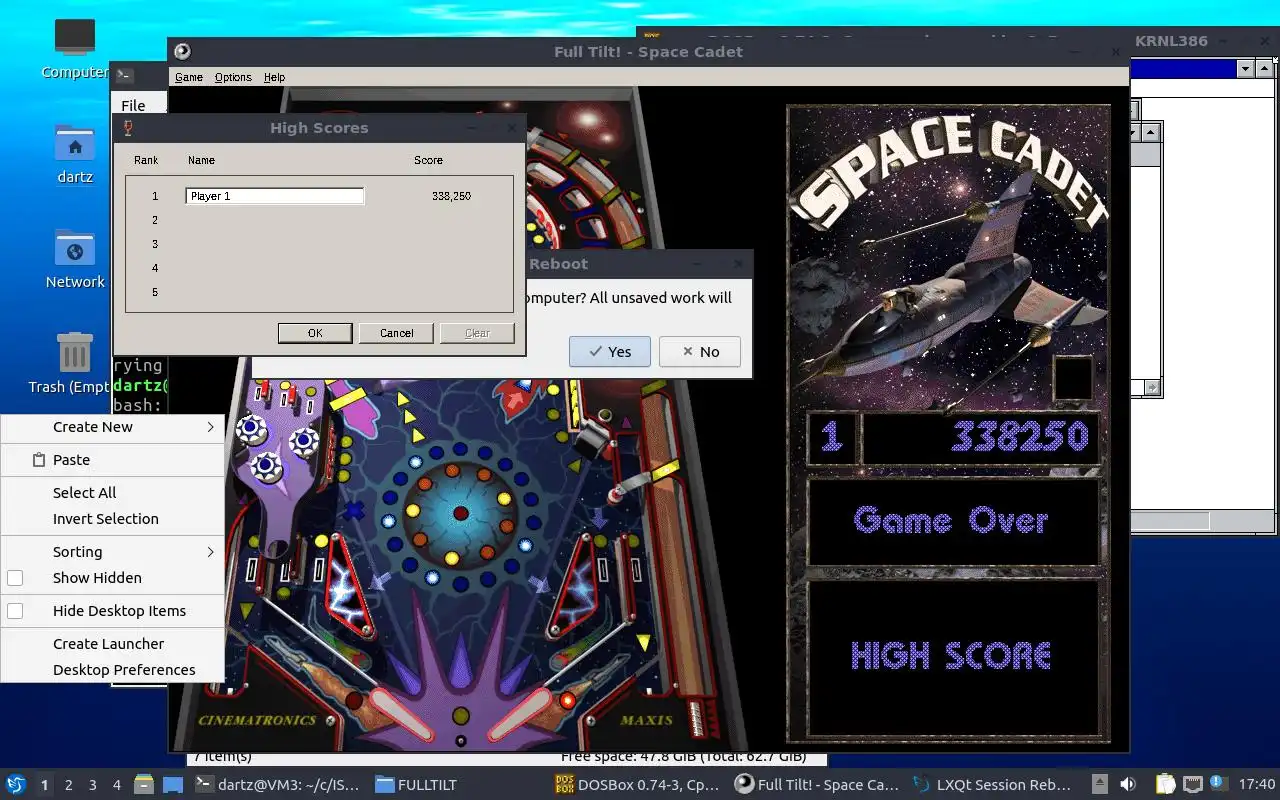The height and width of the screenshot is (800, 1280).
Task: Switch to virtual desktop 3
Action: (x=93, y=785)
